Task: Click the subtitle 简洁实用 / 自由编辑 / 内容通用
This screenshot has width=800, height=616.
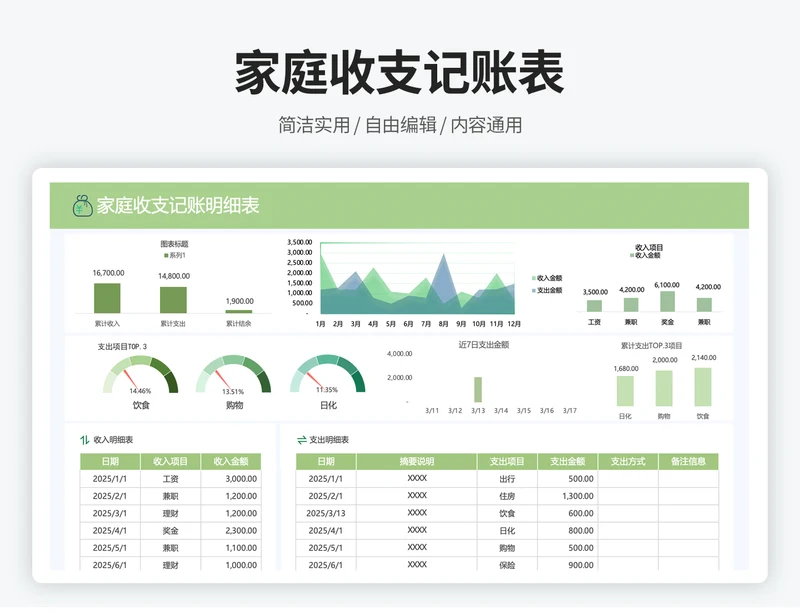Action: (400, 125)
